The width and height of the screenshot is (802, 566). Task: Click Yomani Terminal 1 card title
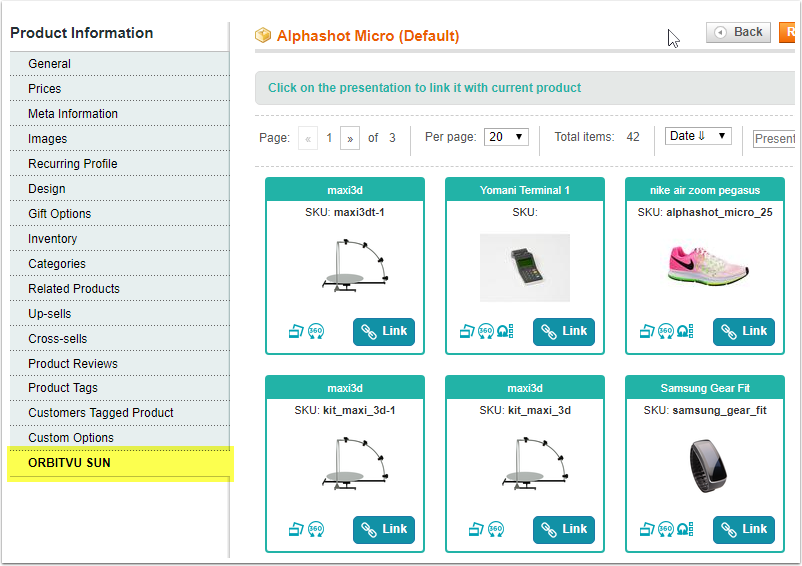pos(525,190)
